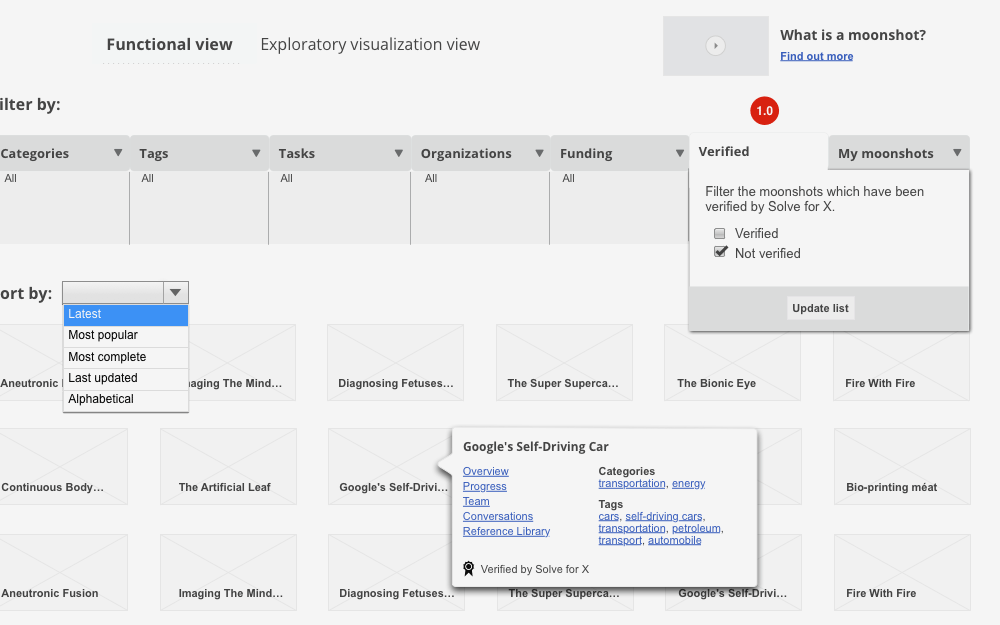Select the Bio-printing méat card
This screenshot has width=1000, height=625.
(x=901, y=467)
